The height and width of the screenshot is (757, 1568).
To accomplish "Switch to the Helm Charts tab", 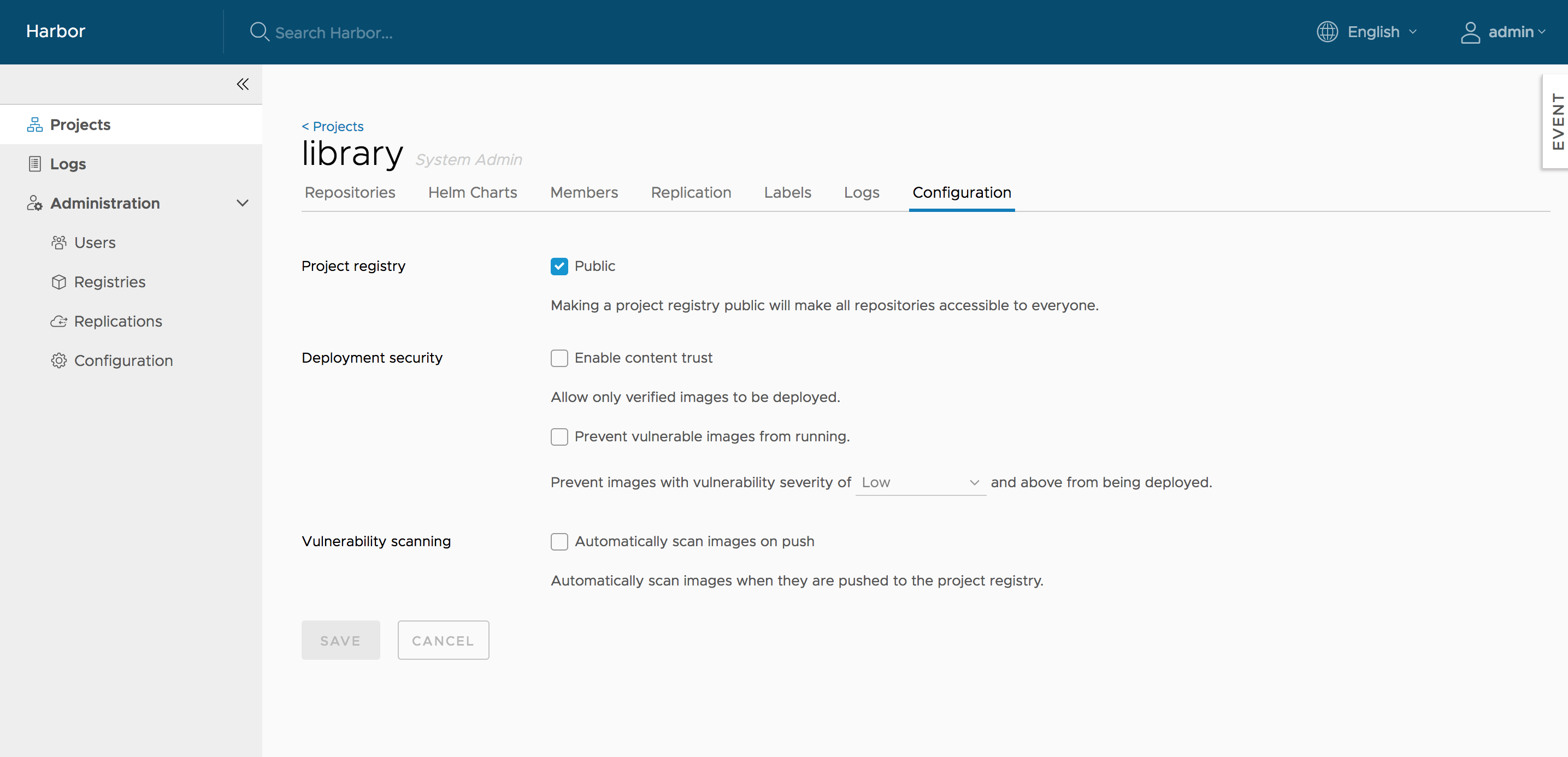I will 473,192.
